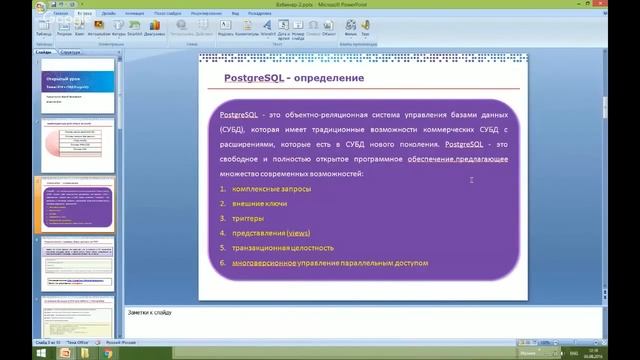Insert Номер слайда slide number

pos(298,29)
